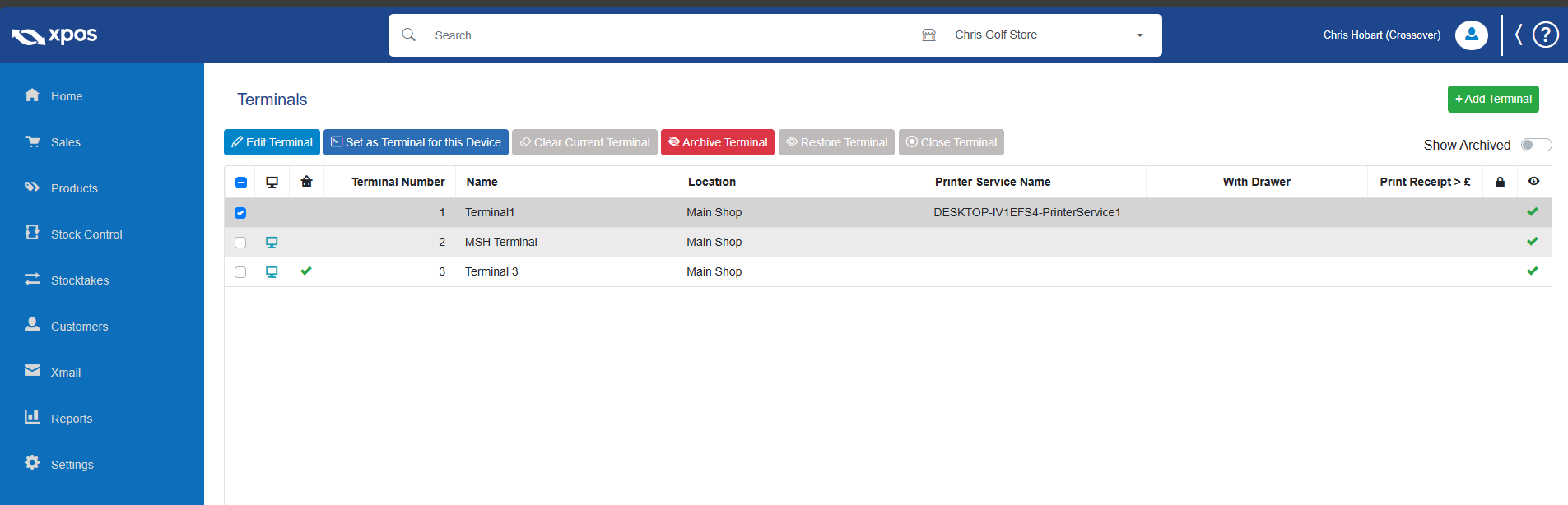Image resolution: width=1568 pixels, height=505 pixels.
Task: Open Sales in the sidebar
Action: tap(66, 142)
